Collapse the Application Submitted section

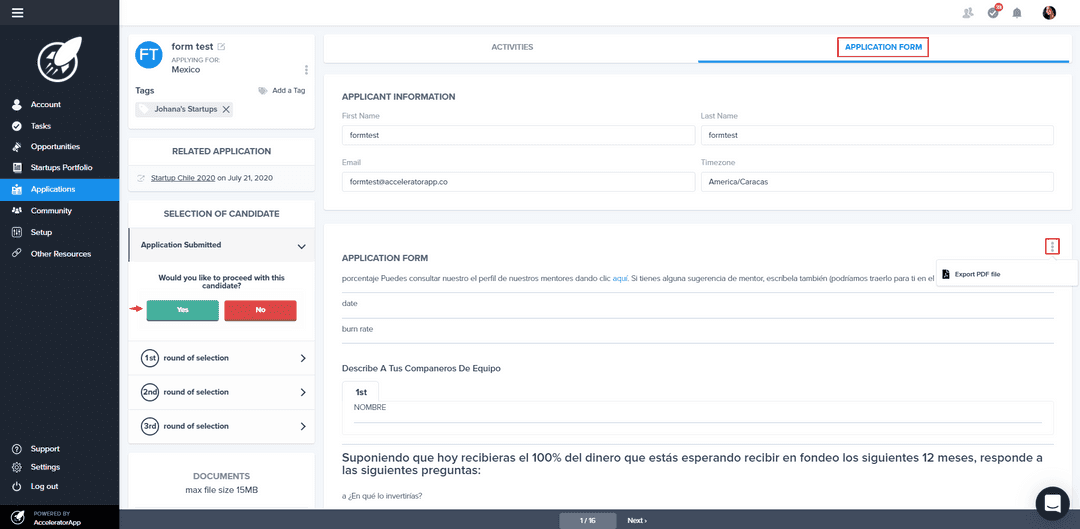pos(301,246)
